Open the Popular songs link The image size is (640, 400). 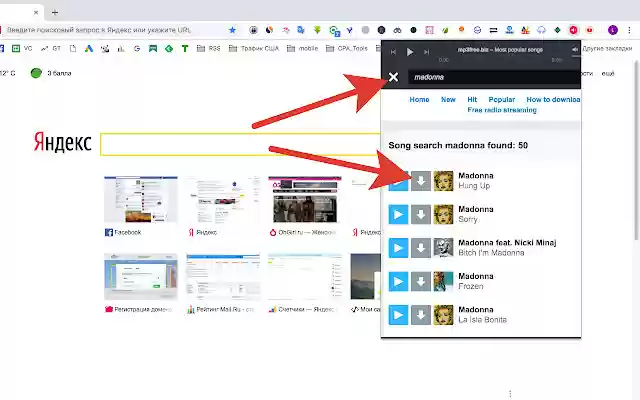pyautogui.click(x=502, y=99)
